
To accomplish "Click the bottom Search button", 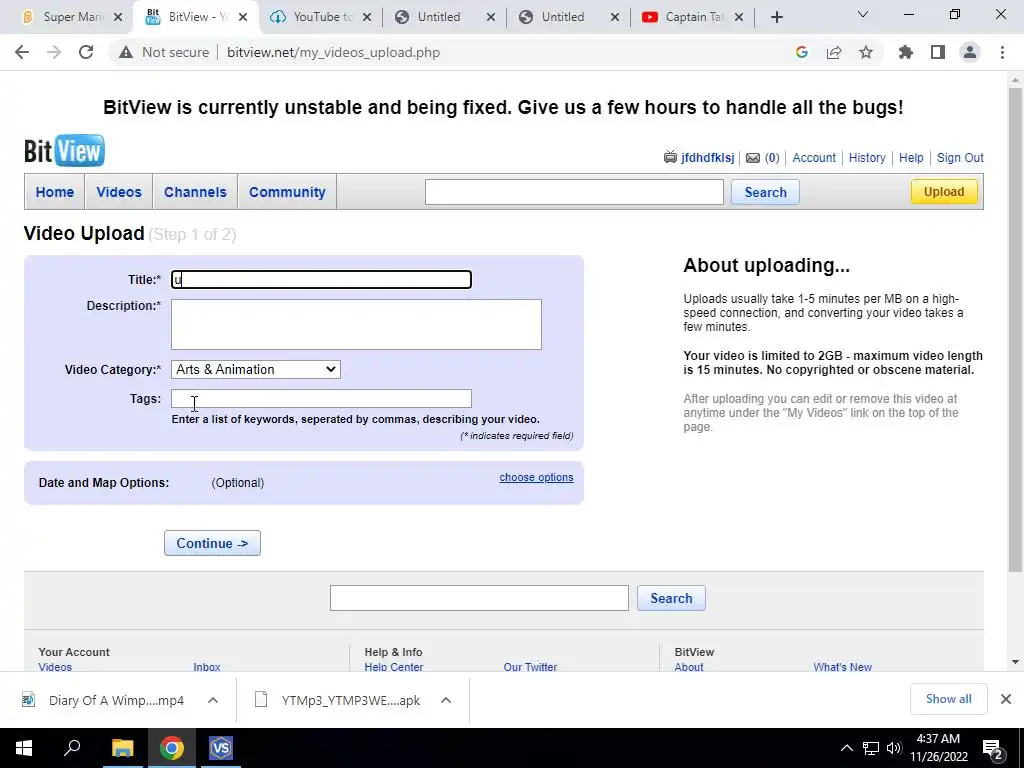I will click(671, 598).
